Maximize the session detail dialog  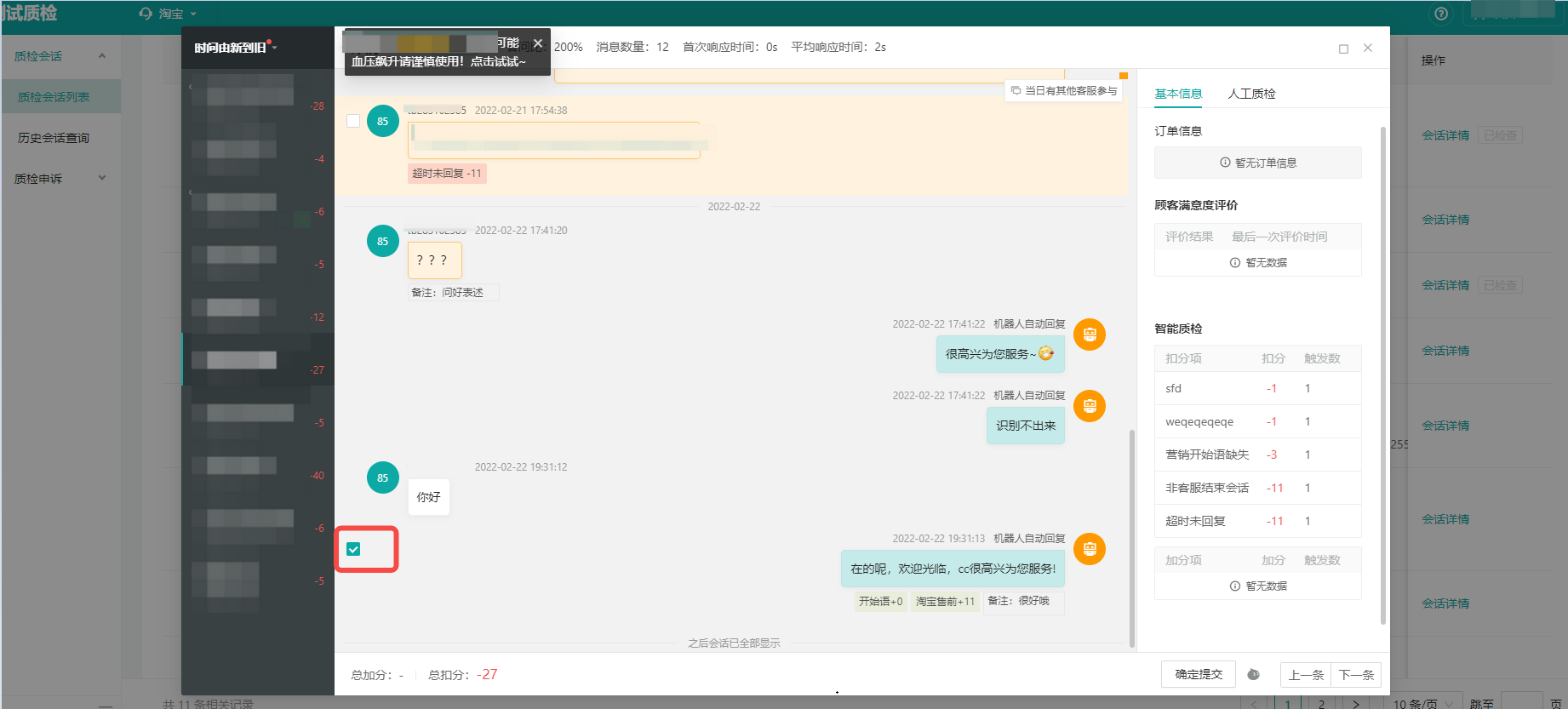pos(1343,49)
